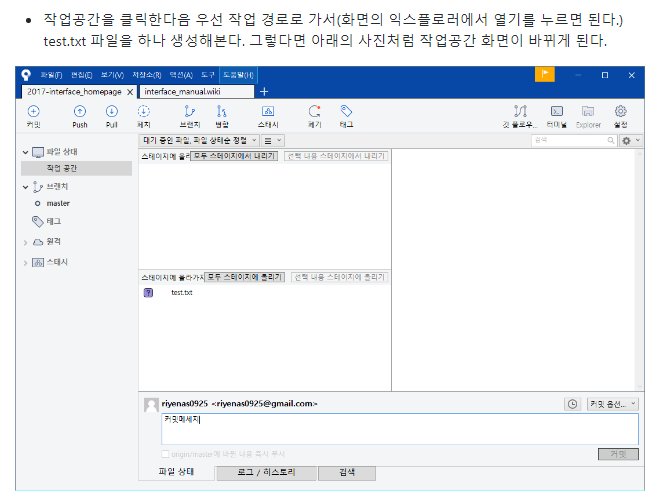Open the list view mode dropdown
This screenshot has width=661, height=502.
[x=273, y=141]
